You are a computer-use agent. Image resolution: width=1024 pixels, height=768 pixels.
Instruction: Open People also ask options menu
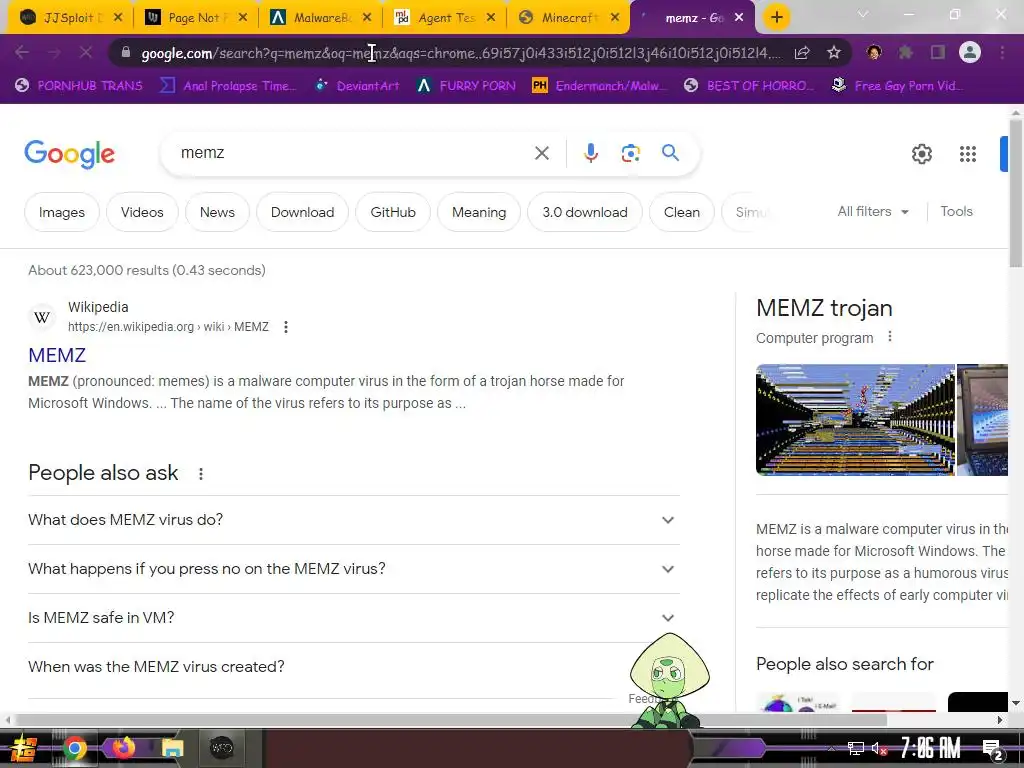[200, 474]
